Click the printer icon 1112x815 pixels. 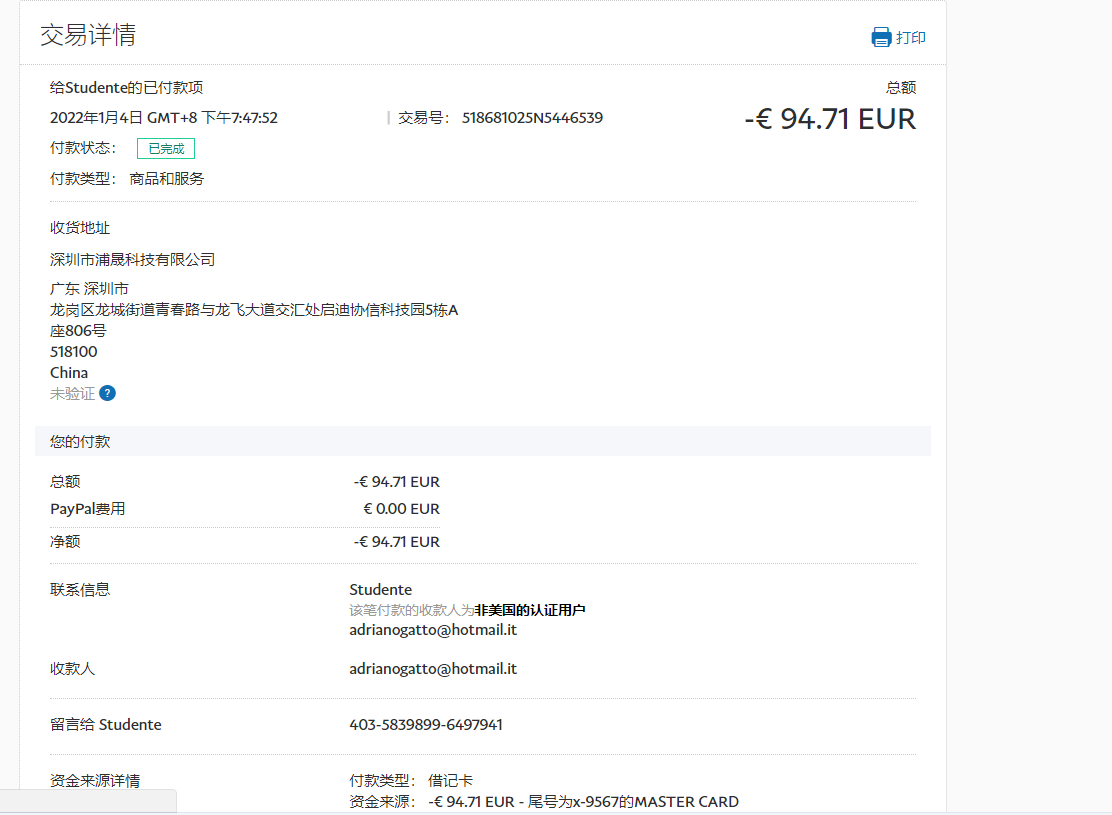[x=881, y=38]
